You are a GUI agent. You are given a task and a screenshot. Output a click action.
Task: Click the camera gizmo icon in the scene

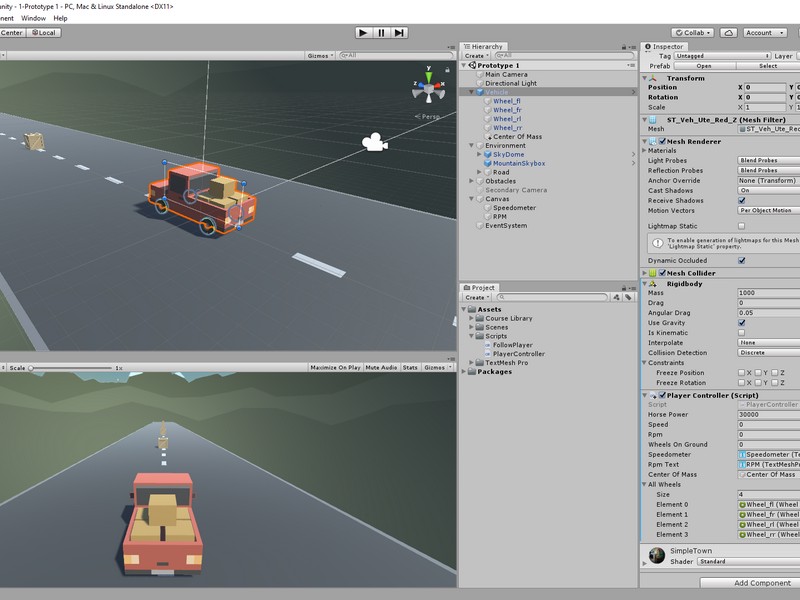[x=375, y=143]
